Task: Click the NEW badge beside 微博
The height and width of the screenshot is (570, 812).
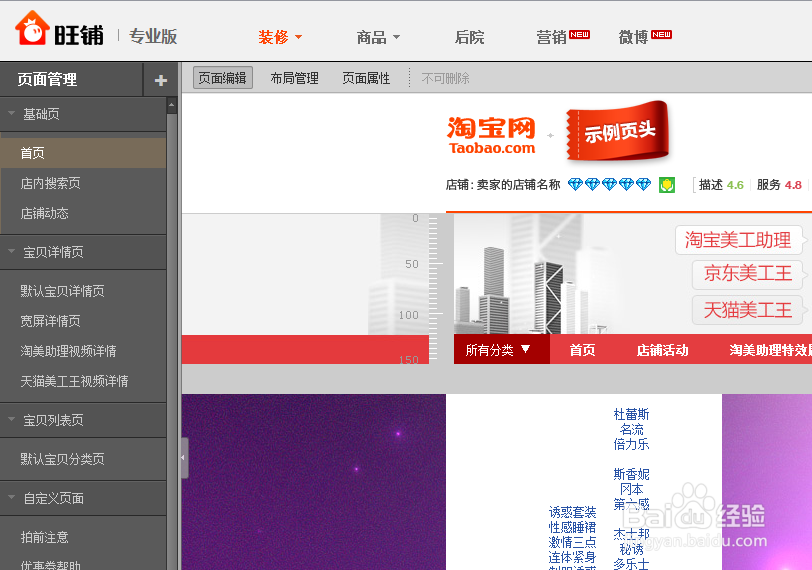Action: (661, 35)
